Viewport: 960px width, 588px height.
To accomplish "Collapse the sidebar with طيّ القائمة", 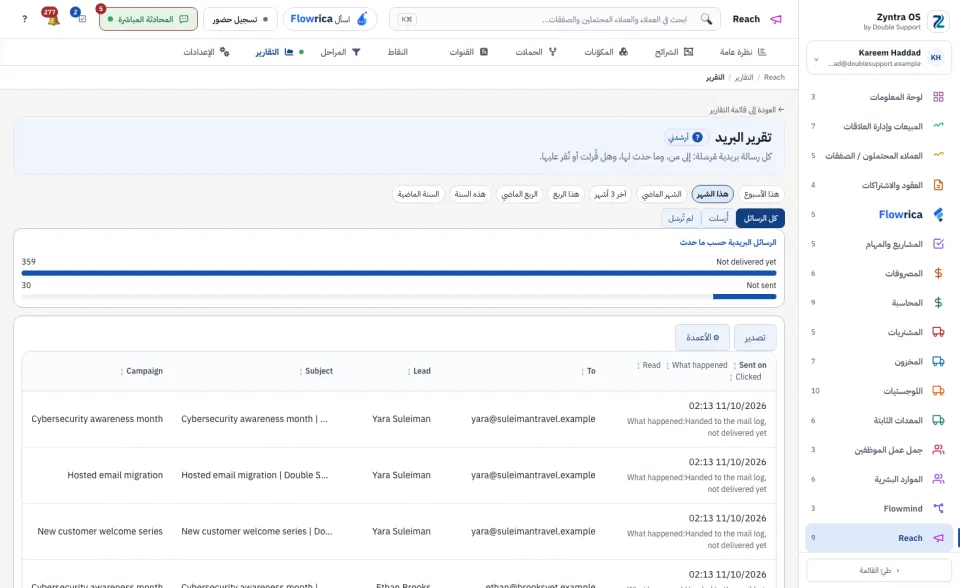I will click(879, 570).
